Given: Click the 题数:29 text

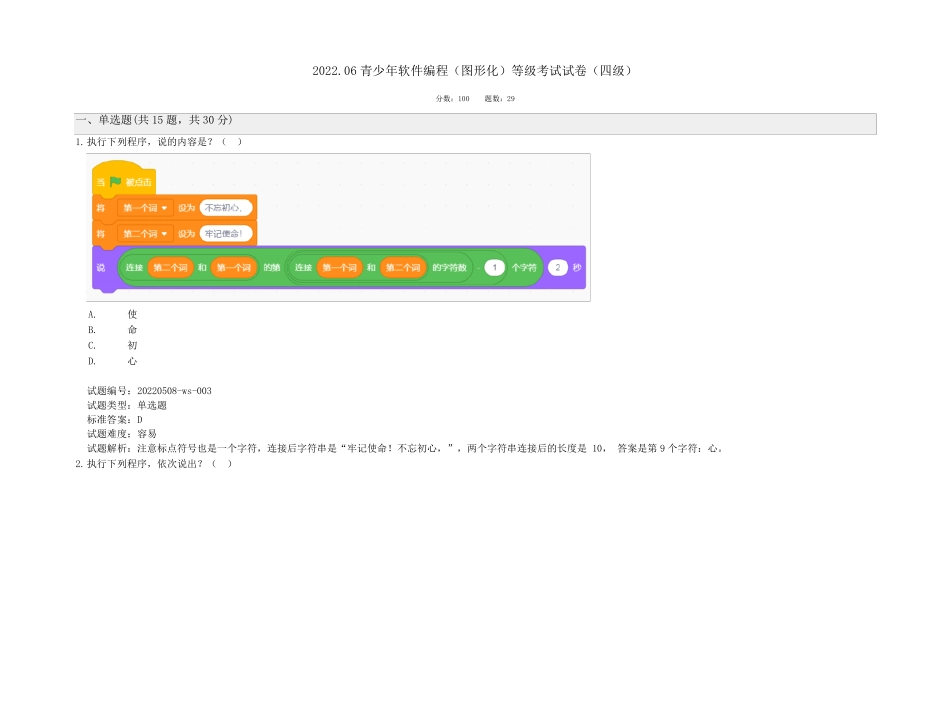Looking at the screenshot, I should [500, 99].
